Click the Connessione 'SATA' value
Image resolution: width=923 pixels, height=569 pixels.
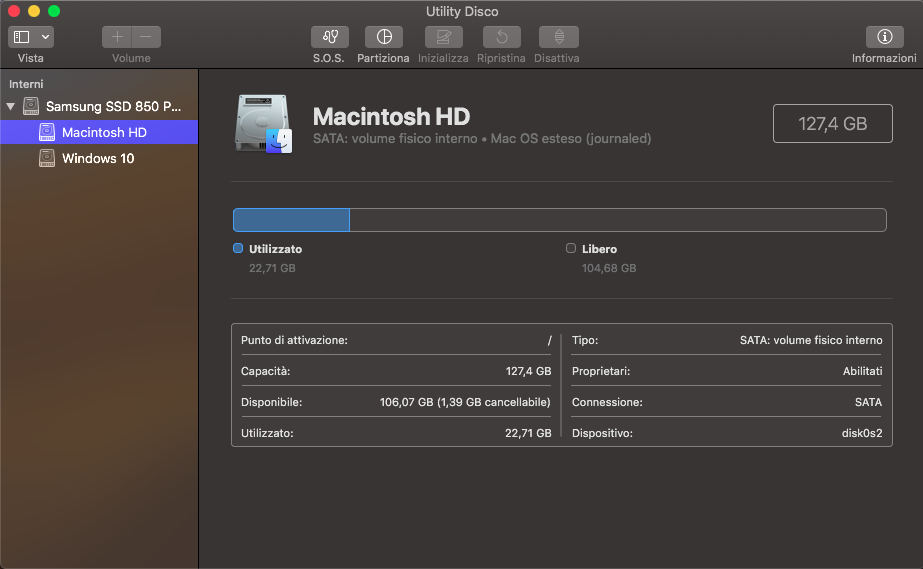pyautogui.click(x=868, y=402)
